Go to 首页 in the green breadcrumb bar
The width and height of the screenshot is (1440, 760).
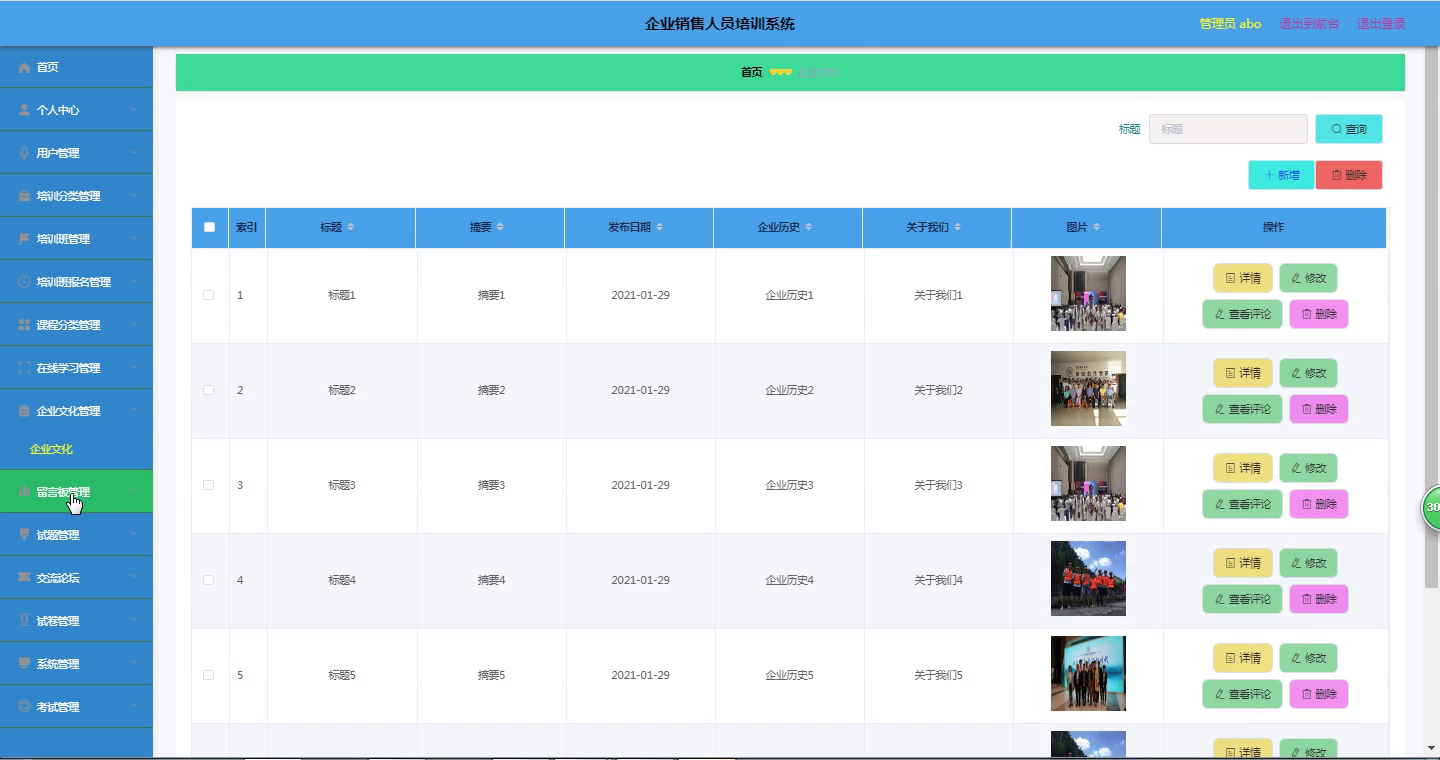pos(751,72)
